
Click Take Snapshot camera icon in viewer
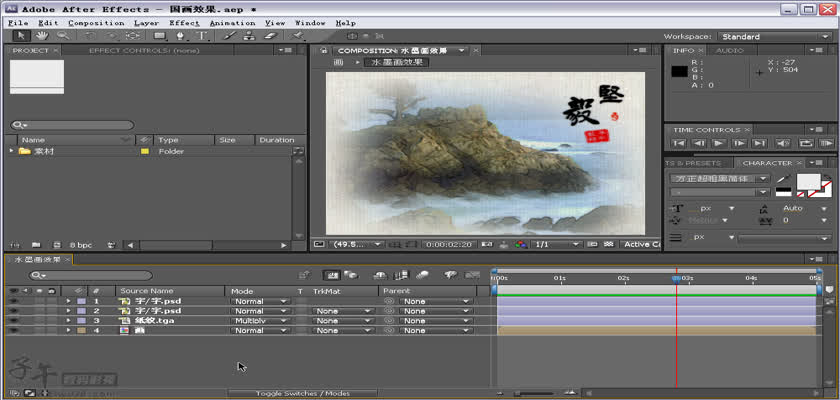(487, 244)
